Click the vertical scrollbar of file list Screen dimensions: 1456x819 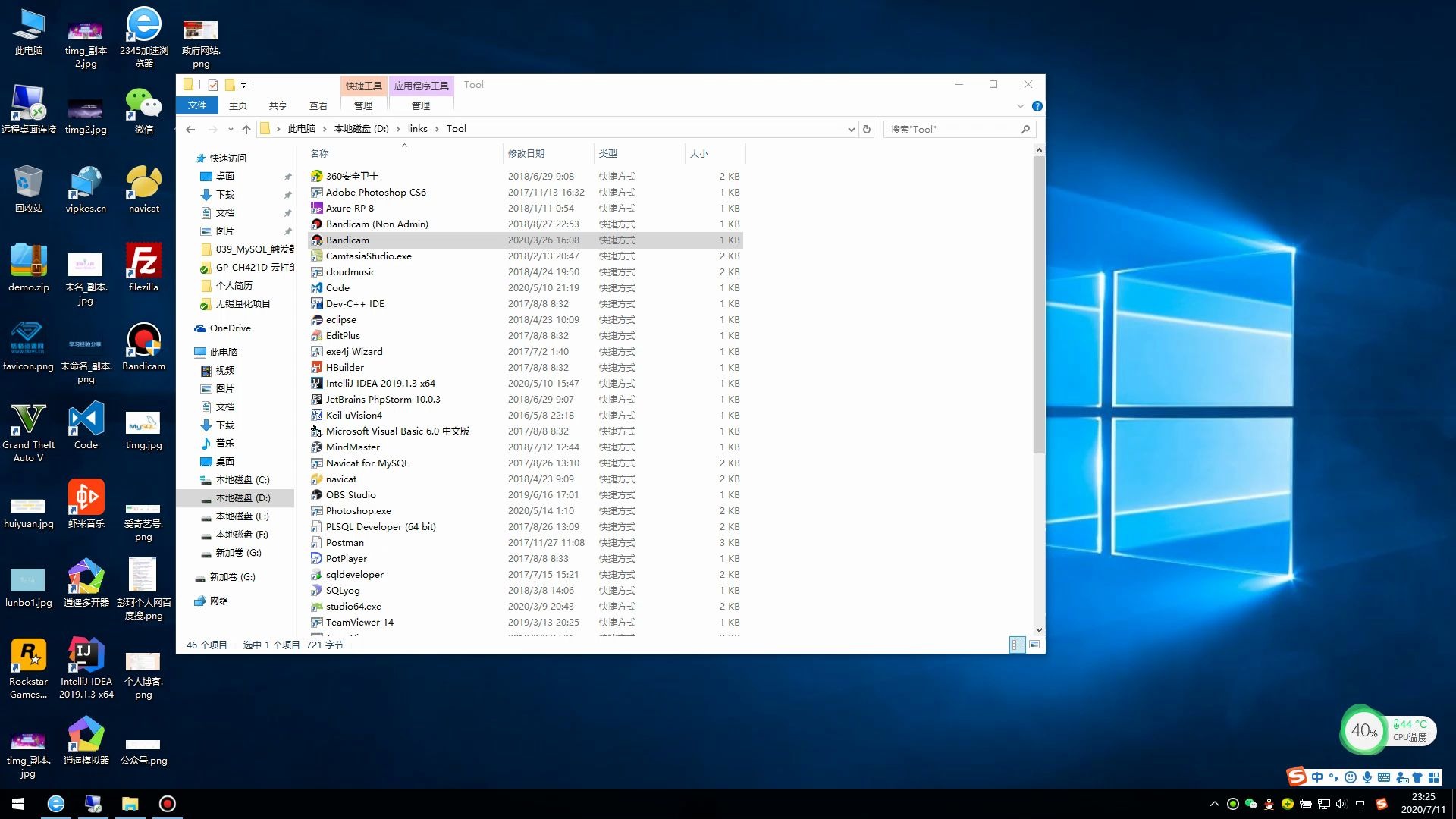click(x=1039, y=303)
